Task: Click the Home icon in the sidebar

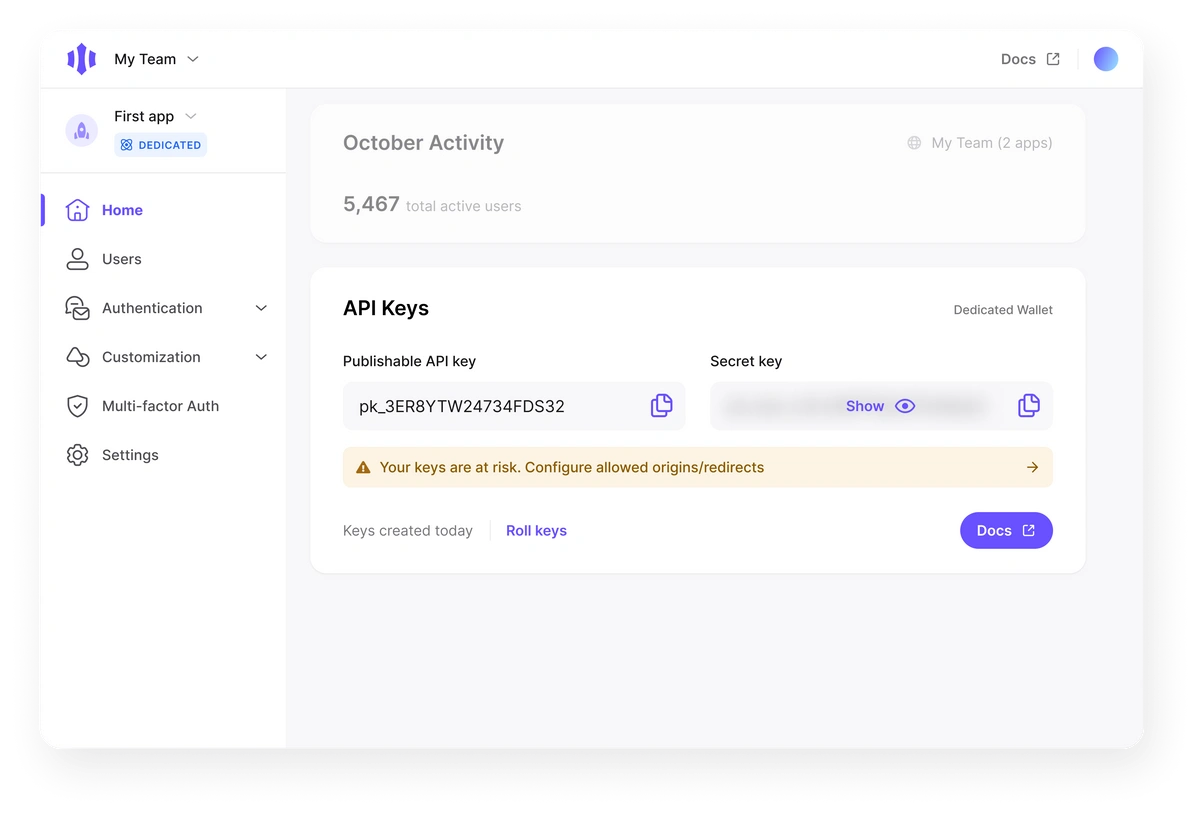Action: coord(77,210)
